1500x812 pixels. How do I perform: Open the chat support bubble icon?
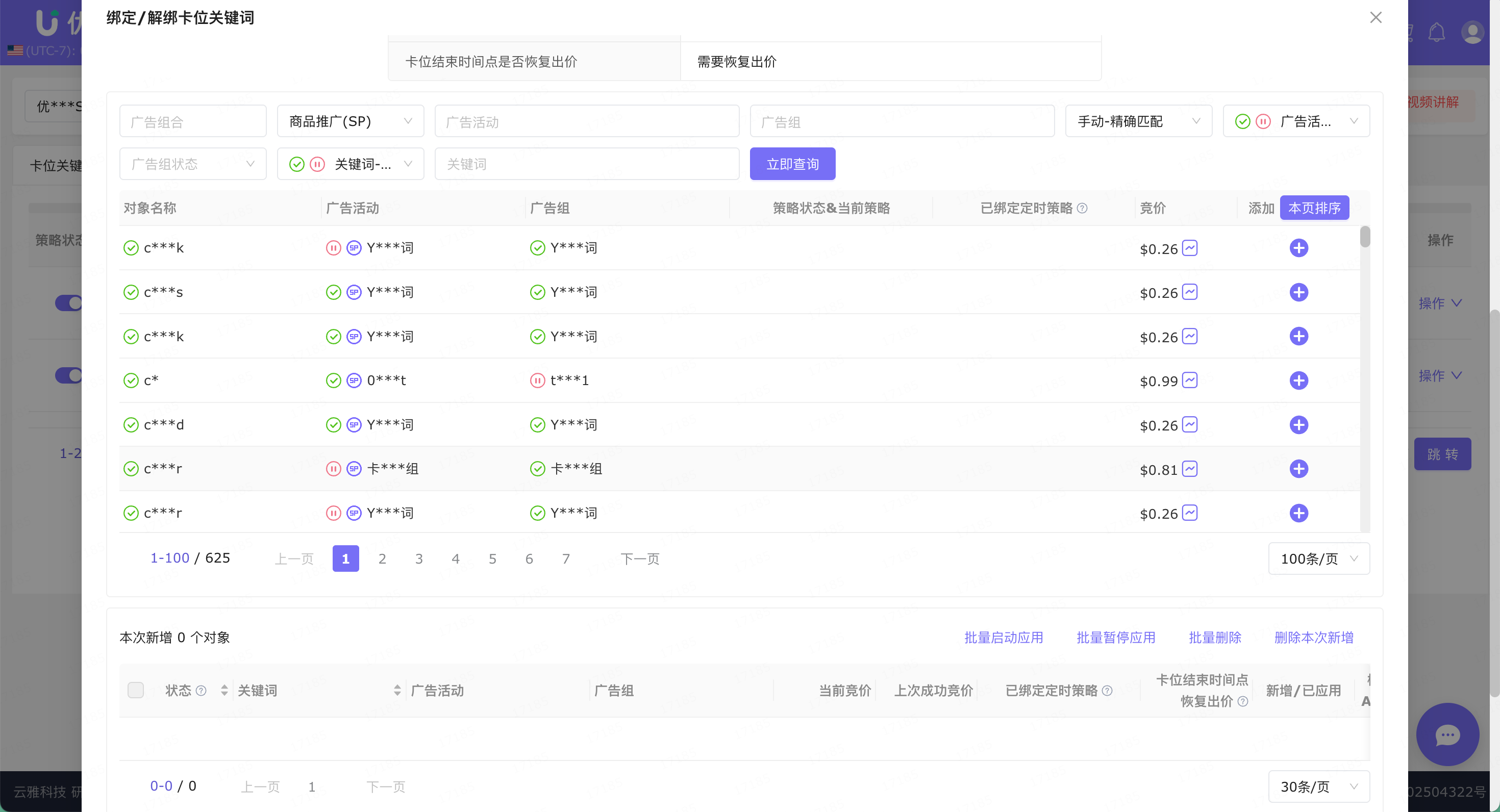[1448, 734]
